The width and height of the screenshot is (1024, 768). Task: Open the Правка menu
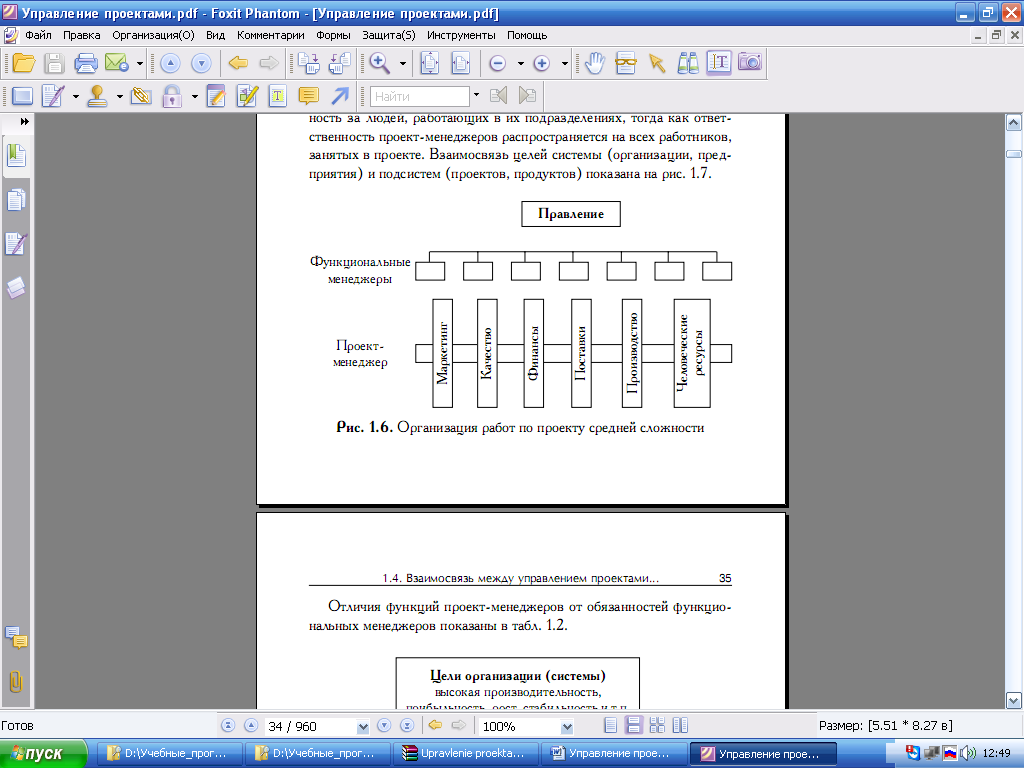(x=82, y=35)
